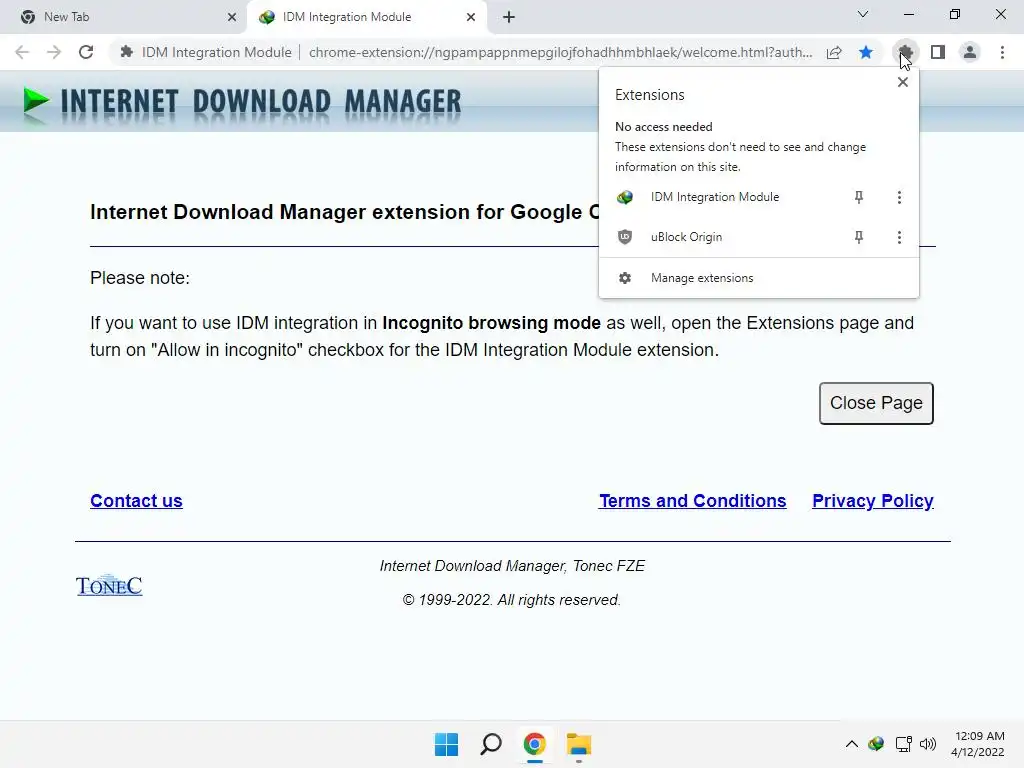
Task: Click the page heading about Google Chrome extension
Action: (344, 212)
